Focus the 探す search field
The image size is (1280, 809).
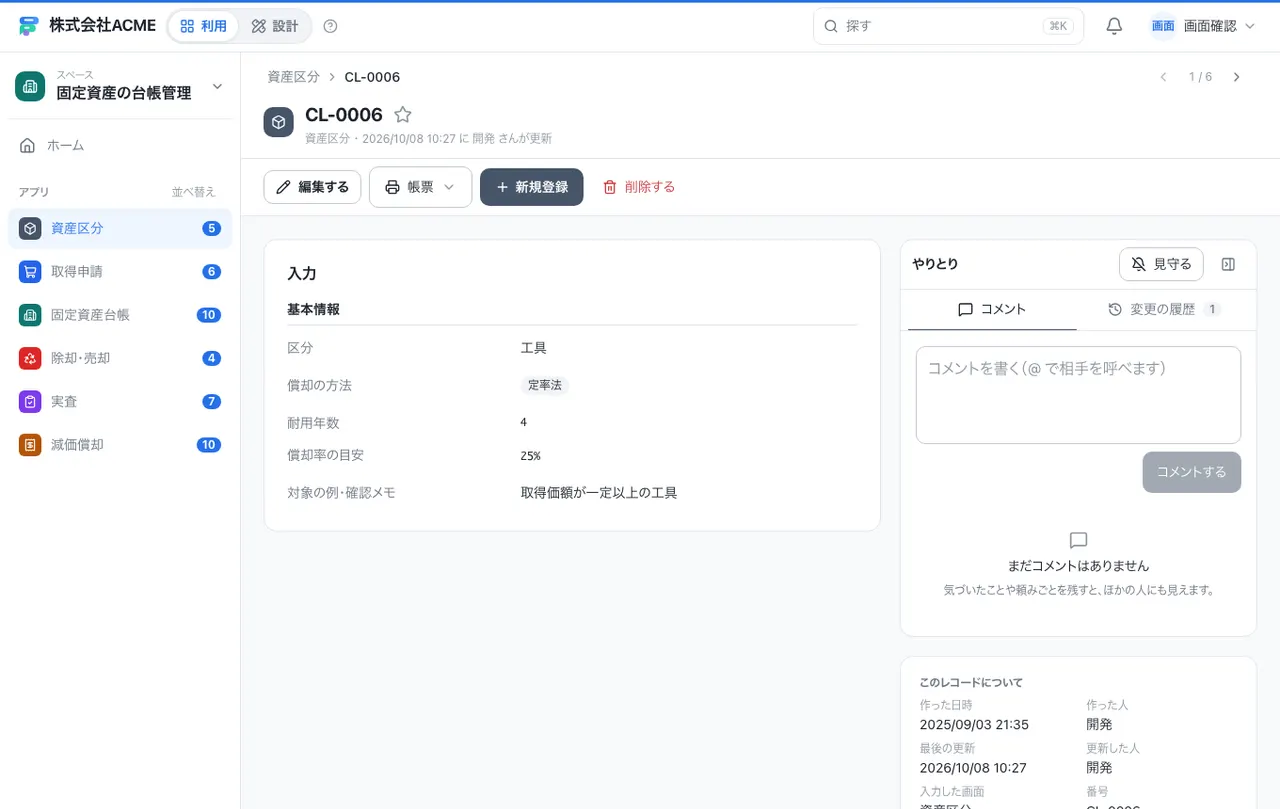pyautogui.click(x=948, y=26)
